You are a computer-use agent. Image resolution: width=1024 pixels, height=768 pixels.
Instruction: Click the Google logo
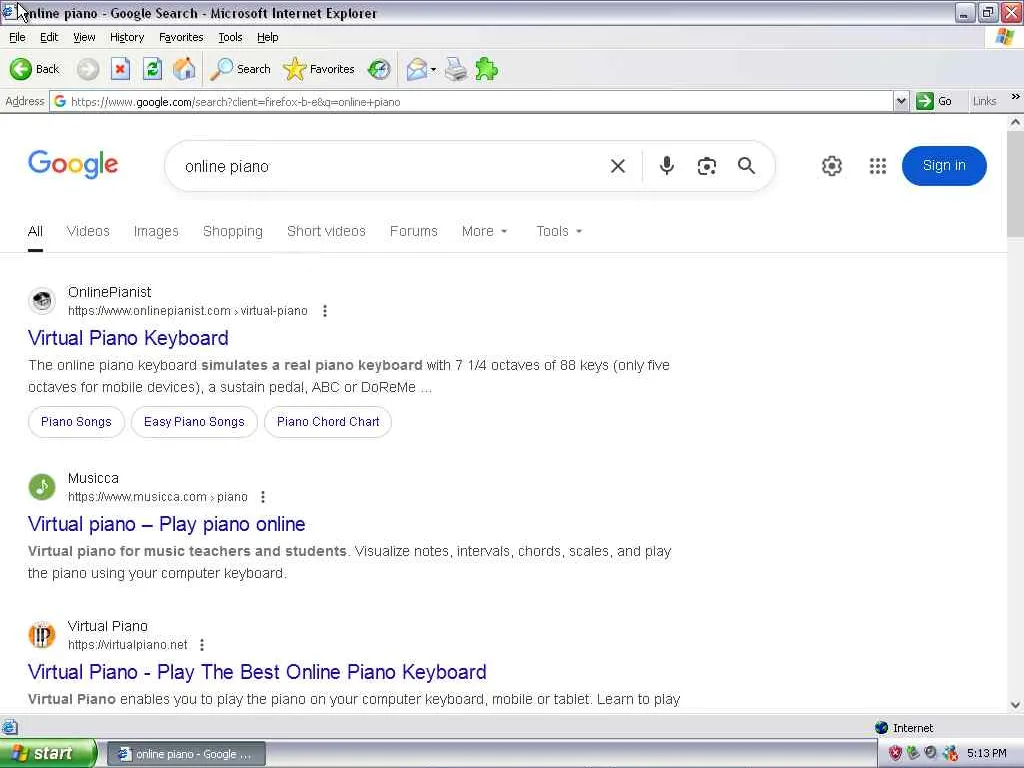[73, 165]
